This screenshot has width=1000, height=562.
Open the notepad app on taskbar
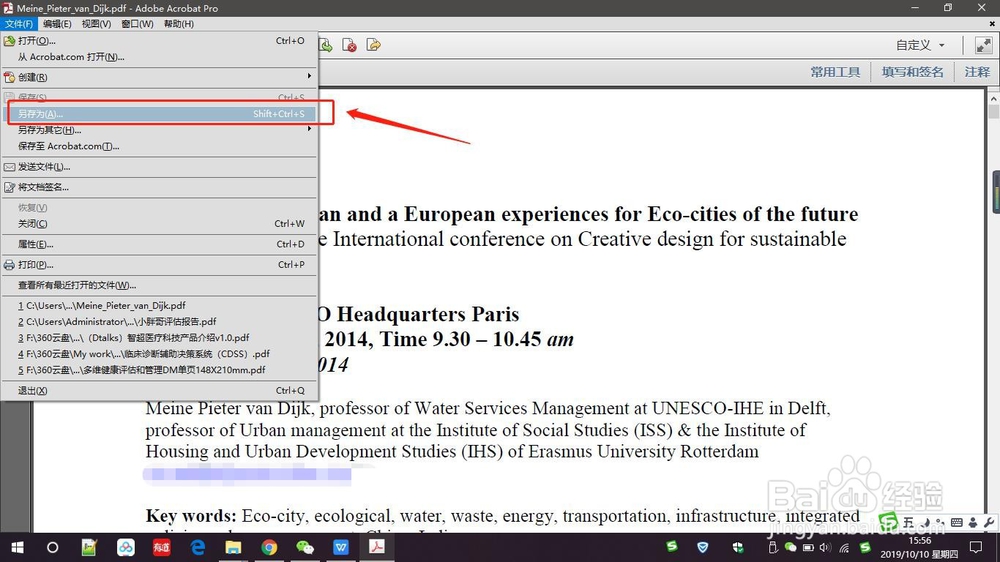coord(89,547)
